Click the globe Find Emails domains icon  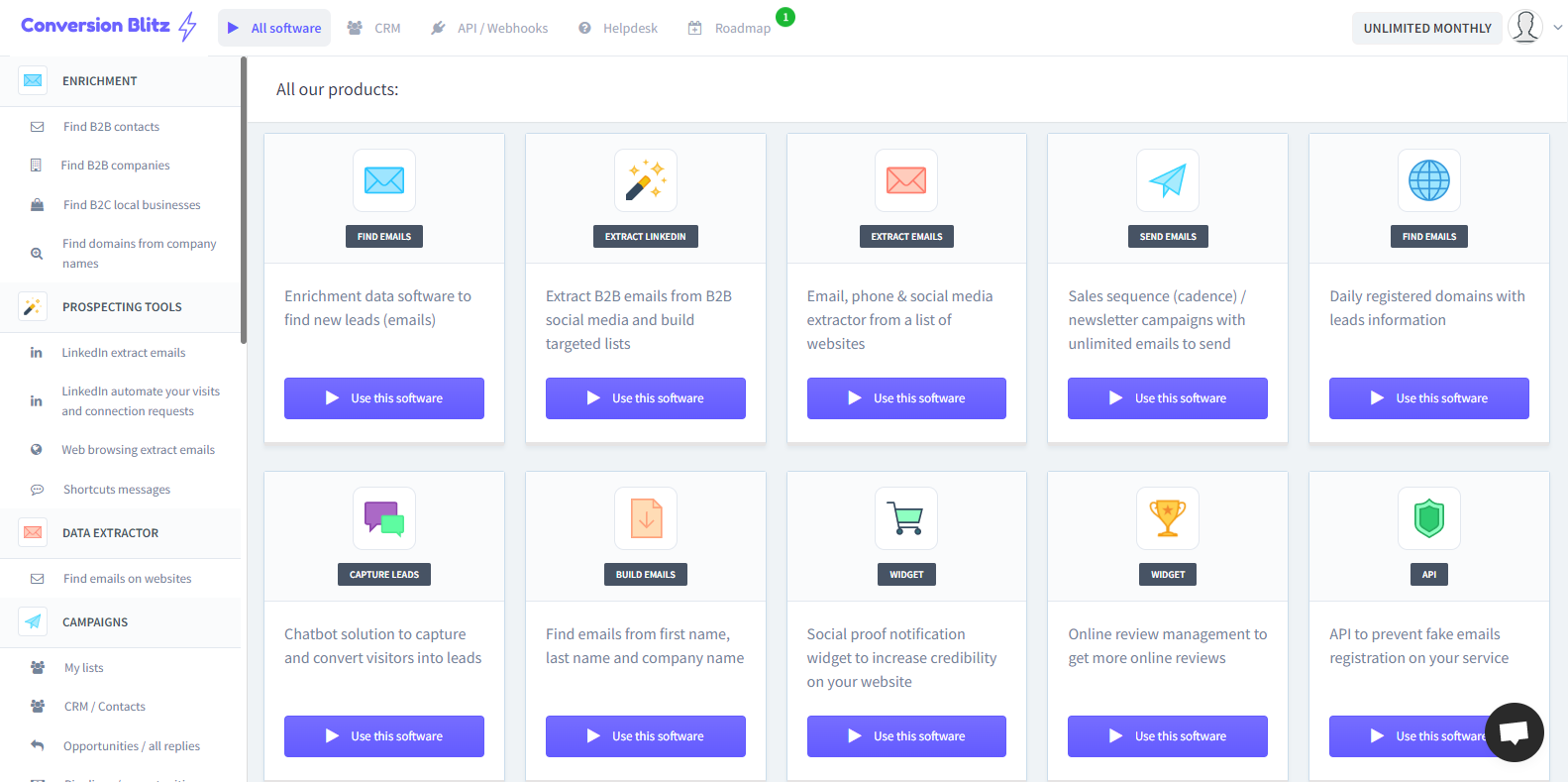1429,180
